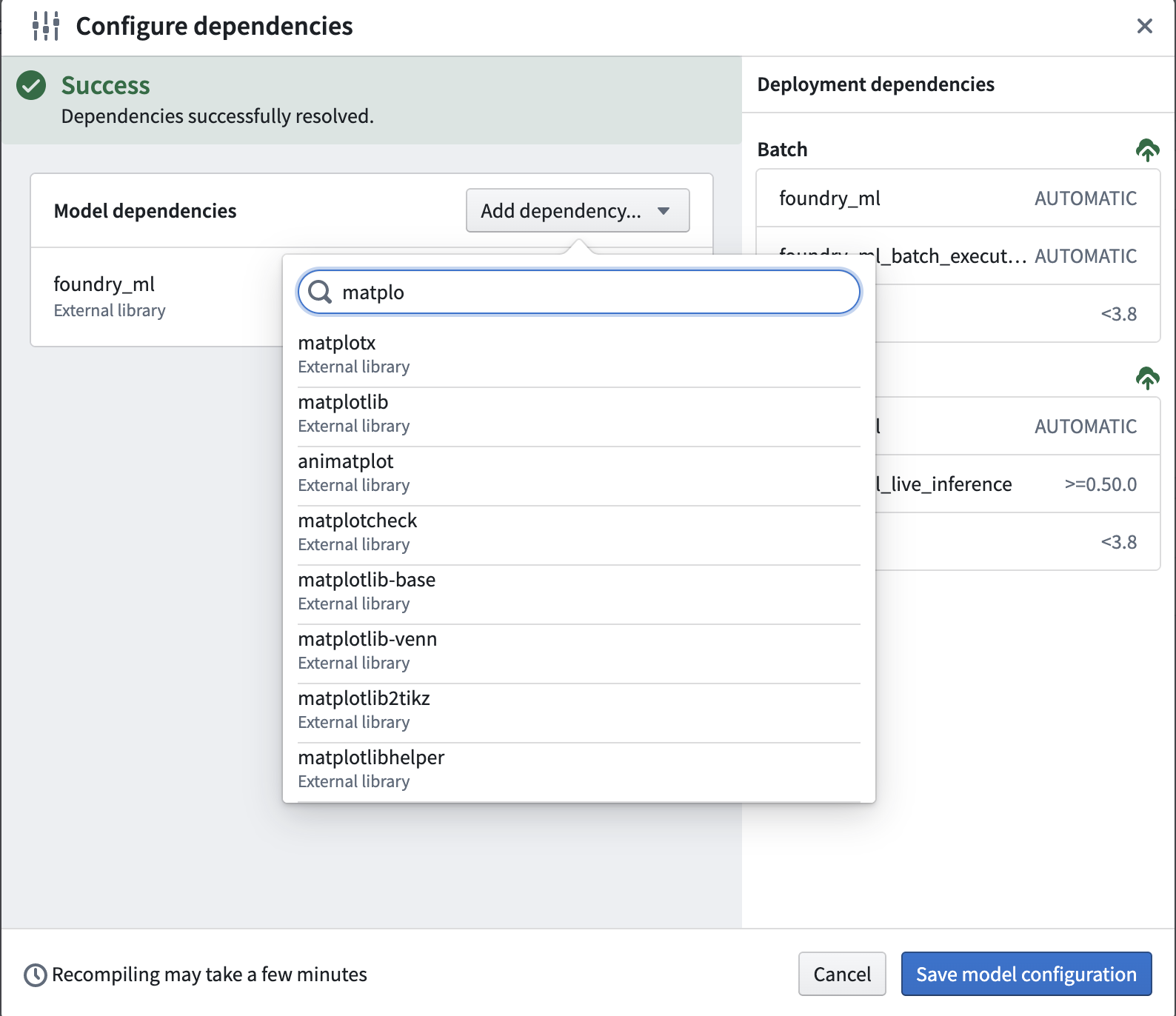Click the foundry_ml_batch_execut... dependency row
Image resolution: width=1176 pixels, height=1016 pixels.
click(958, 256)
